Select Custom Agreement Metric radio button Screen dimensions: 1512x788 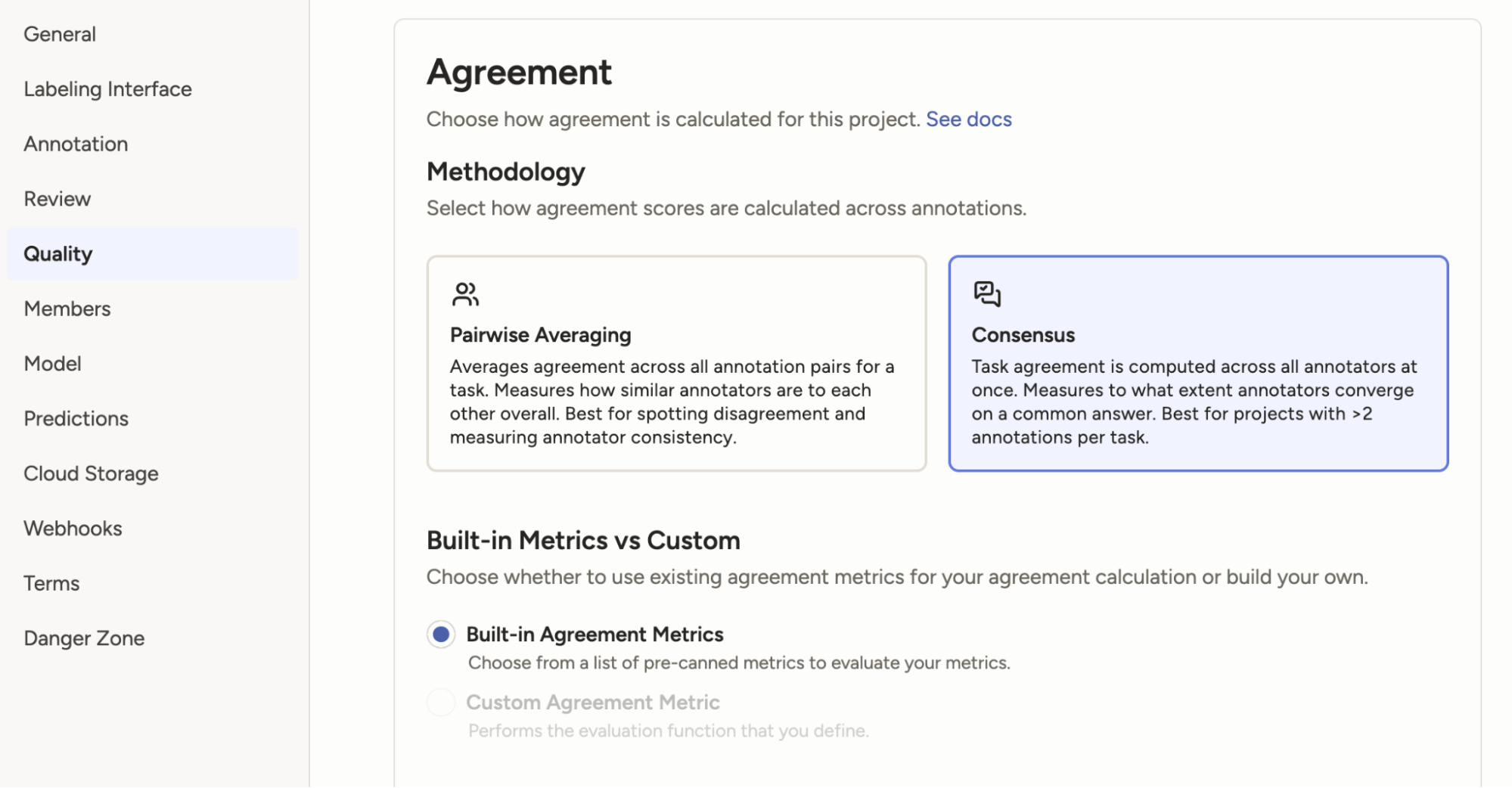click(441, 703)
